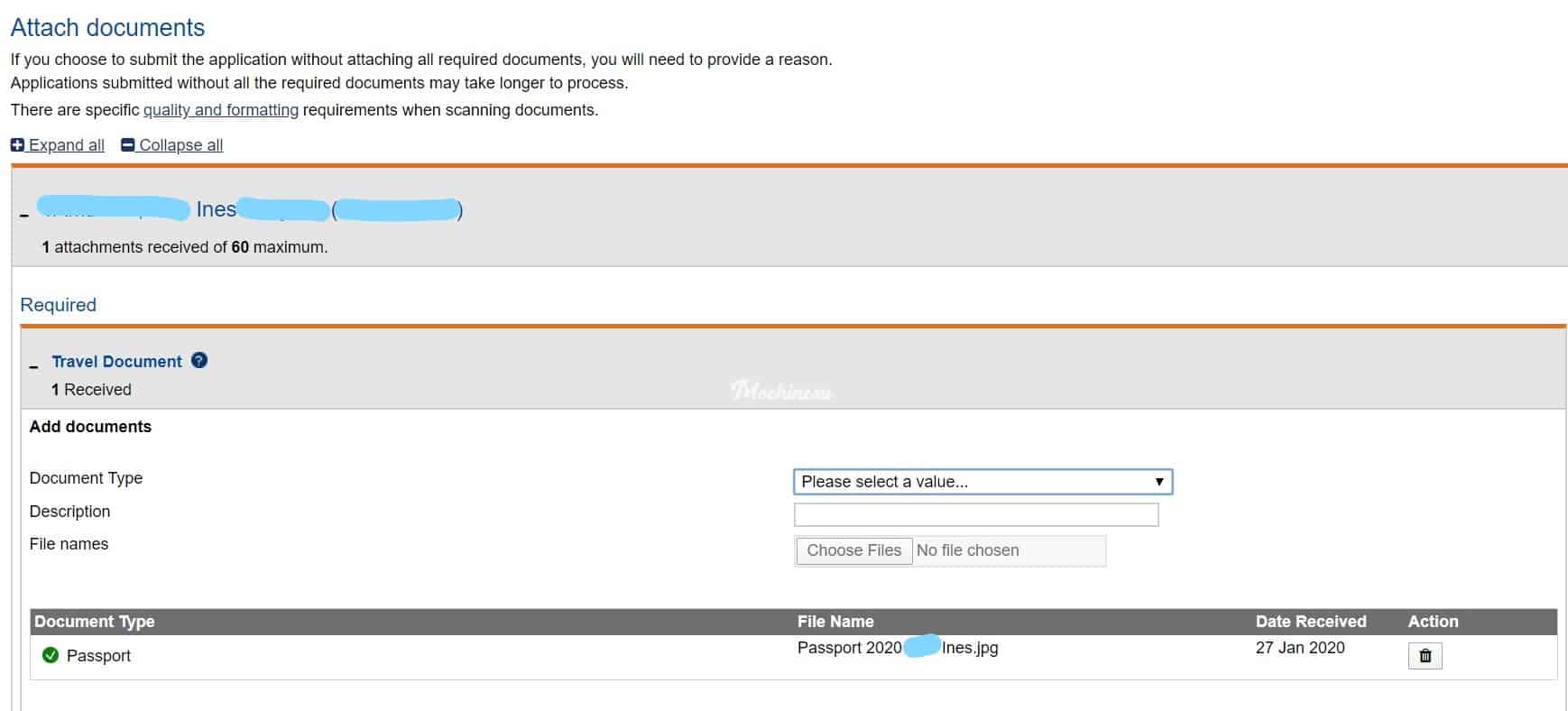1568x711 pixels.
Task: Delete the Passport attachment with trash icon
Action: [x=1425, y=656]
